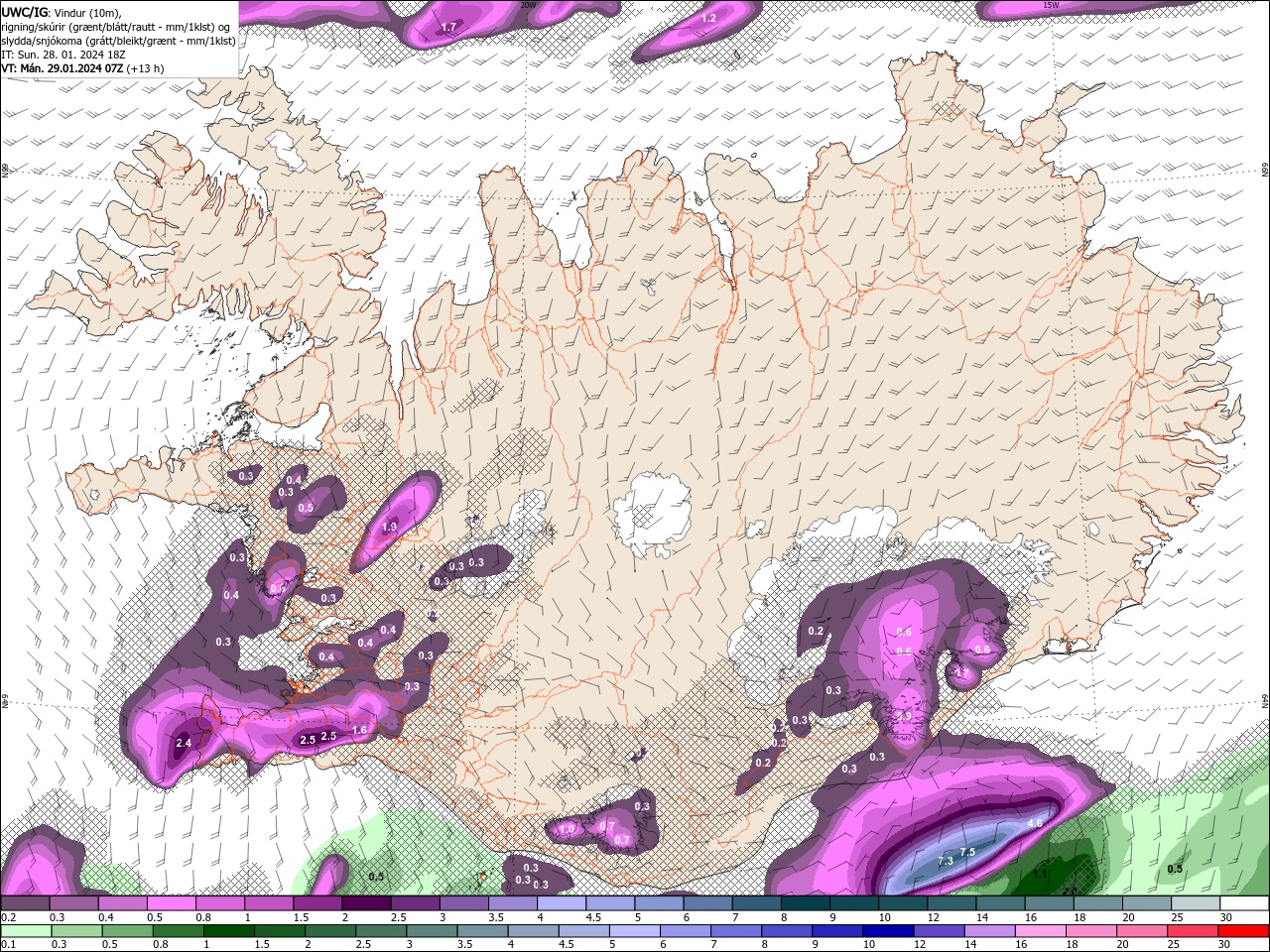
Task: Click the '7.5' precipitation value on the map
Action: point(968,852)
